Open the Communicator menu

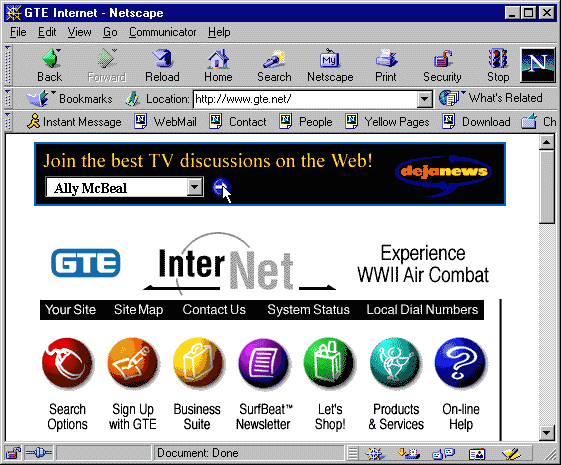click(162, 32)
